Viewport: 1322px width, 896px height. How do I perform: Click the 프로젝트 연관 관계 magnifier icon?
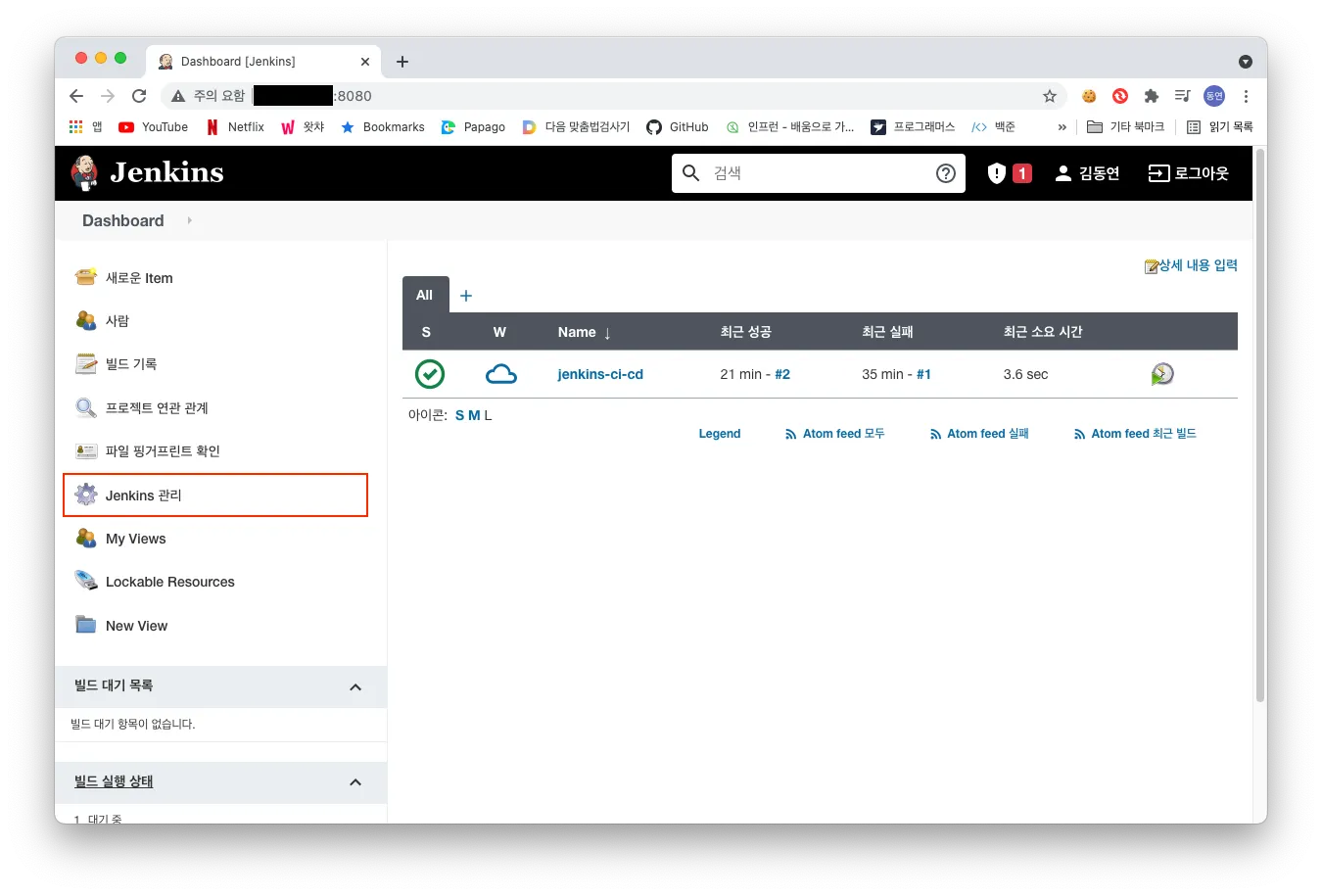point(86,407)
